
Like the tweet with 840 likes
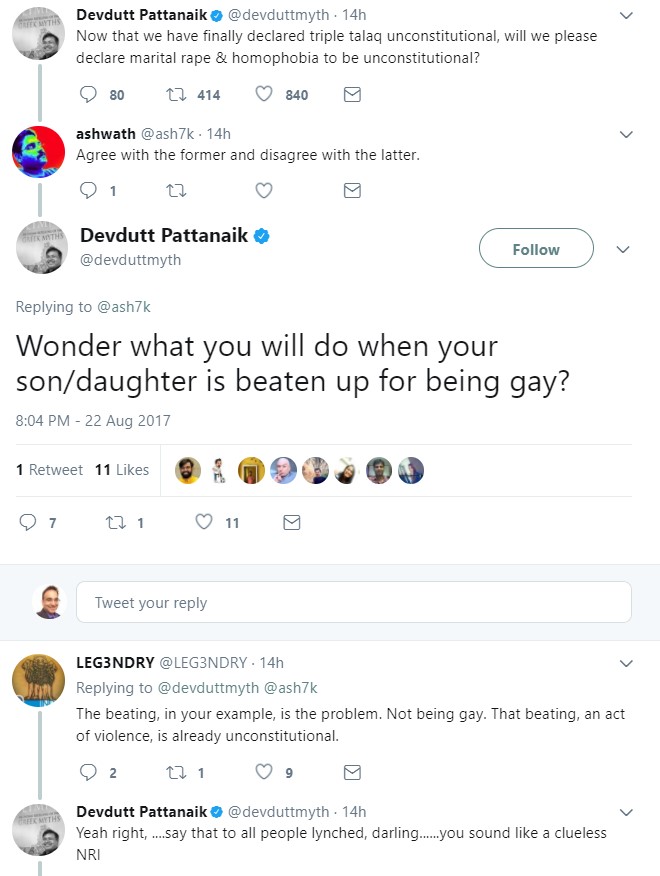tap(264, 95)
